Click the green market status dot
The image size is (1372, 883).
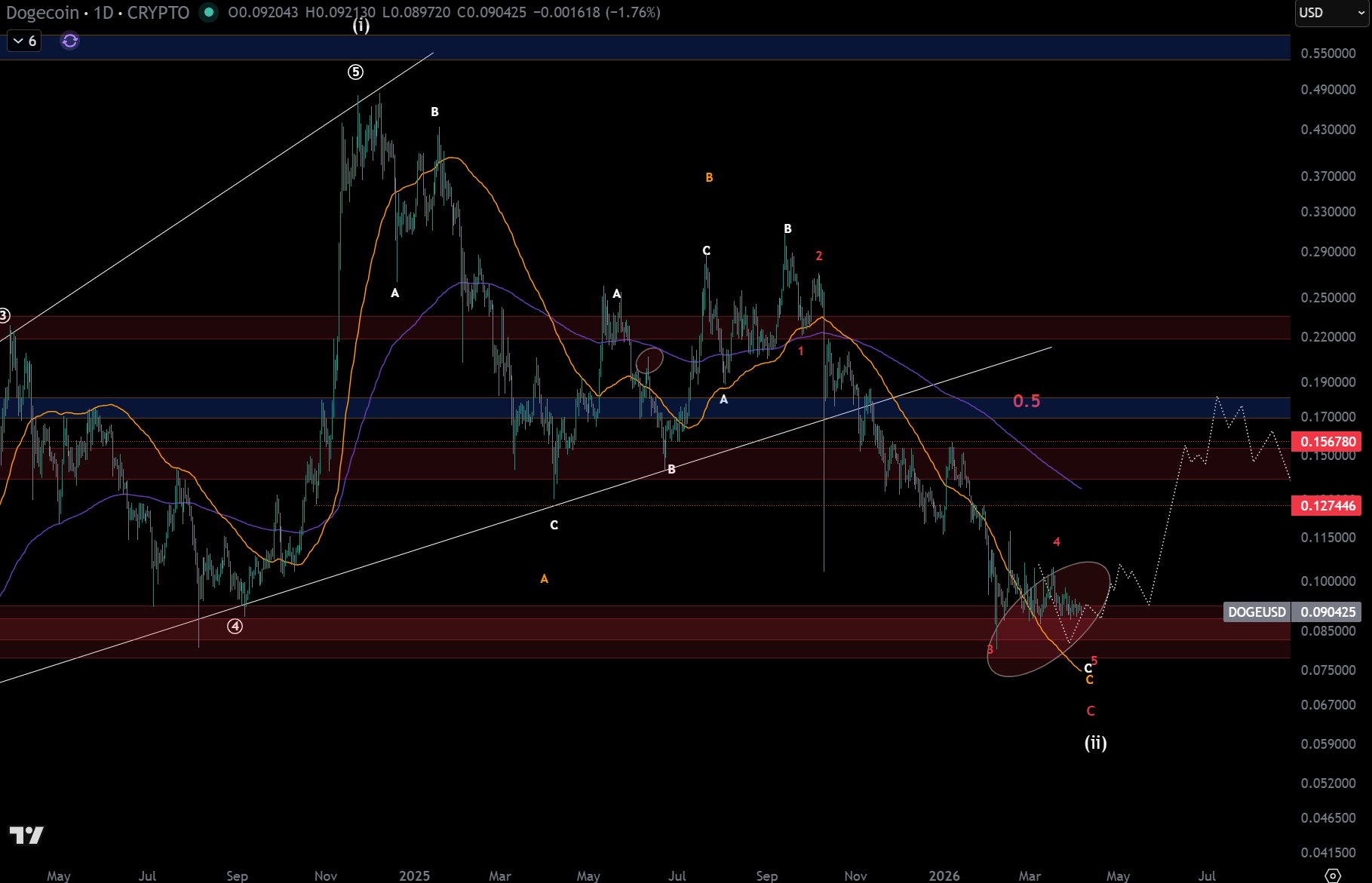click(x=208, y=13)
